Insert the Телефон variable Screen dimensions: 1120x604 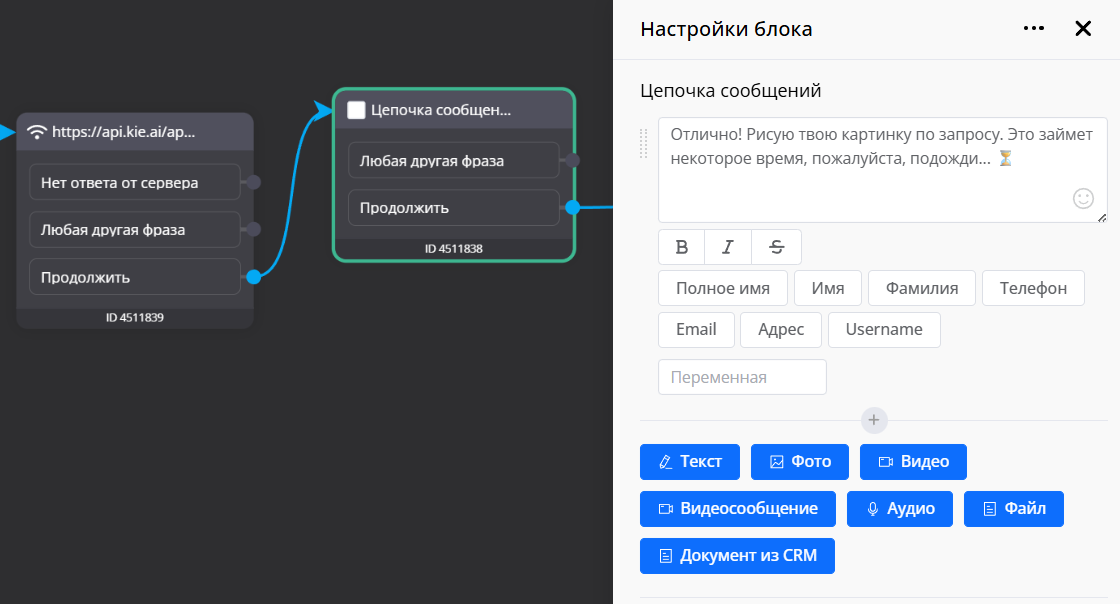click(x=1033, y=288)
